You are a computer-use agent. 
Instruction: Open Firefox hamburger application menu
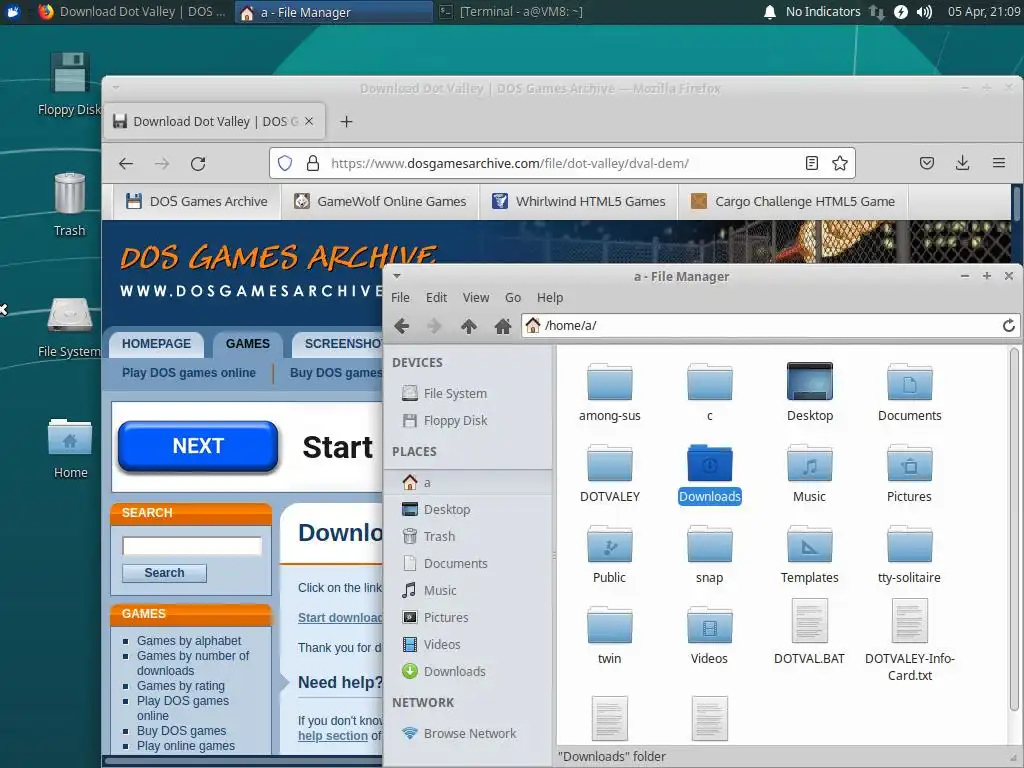999,163
